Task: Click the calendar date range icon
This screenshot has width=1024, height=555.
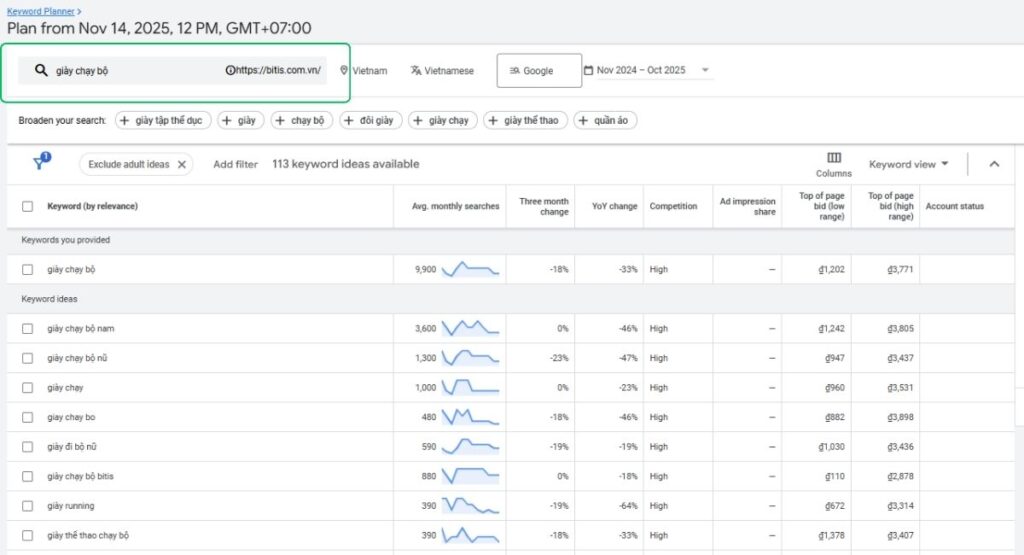Action: tap(588, 71)
